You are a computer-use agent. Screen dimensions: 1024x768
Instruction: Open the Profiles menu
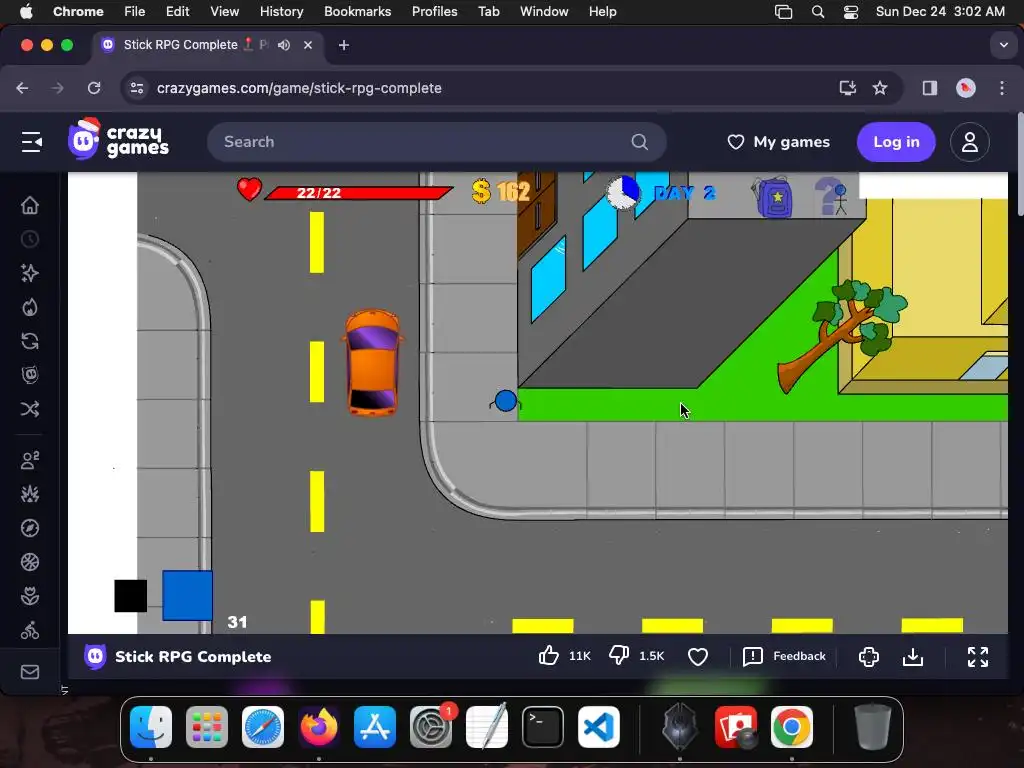coord(434,12)
